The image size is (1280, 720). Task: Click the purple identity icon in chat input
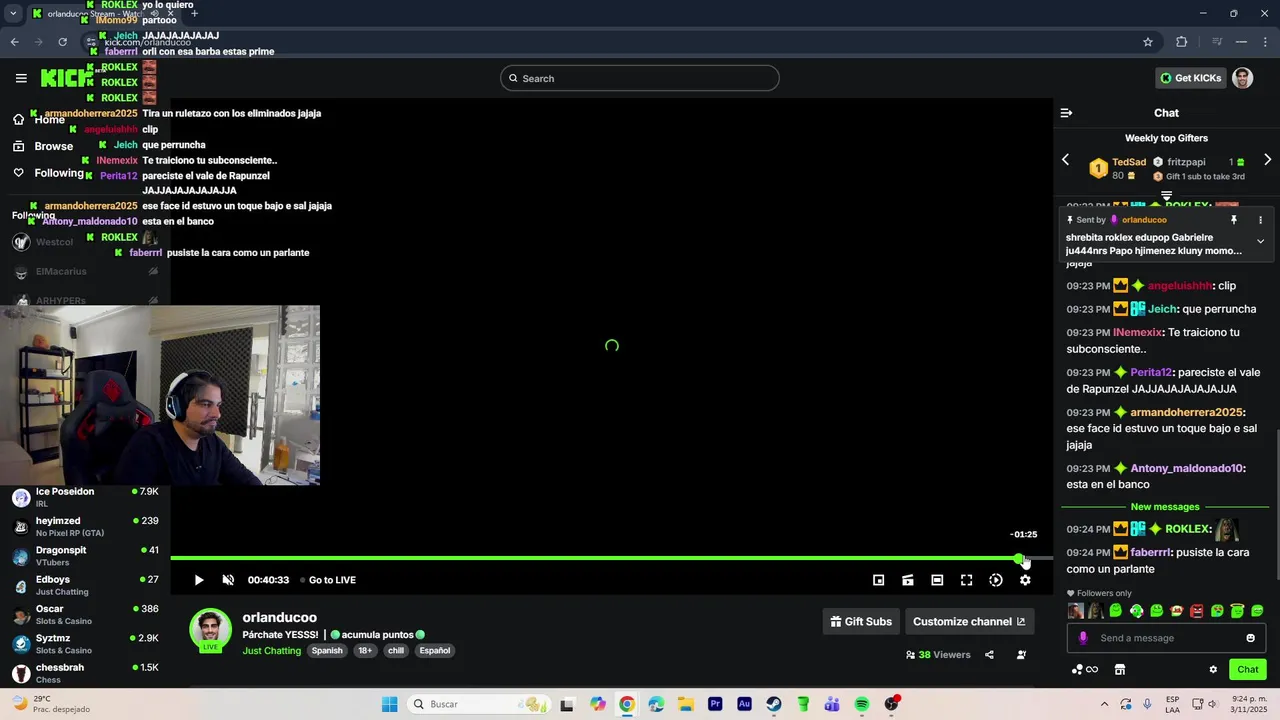coord(1083,638)
